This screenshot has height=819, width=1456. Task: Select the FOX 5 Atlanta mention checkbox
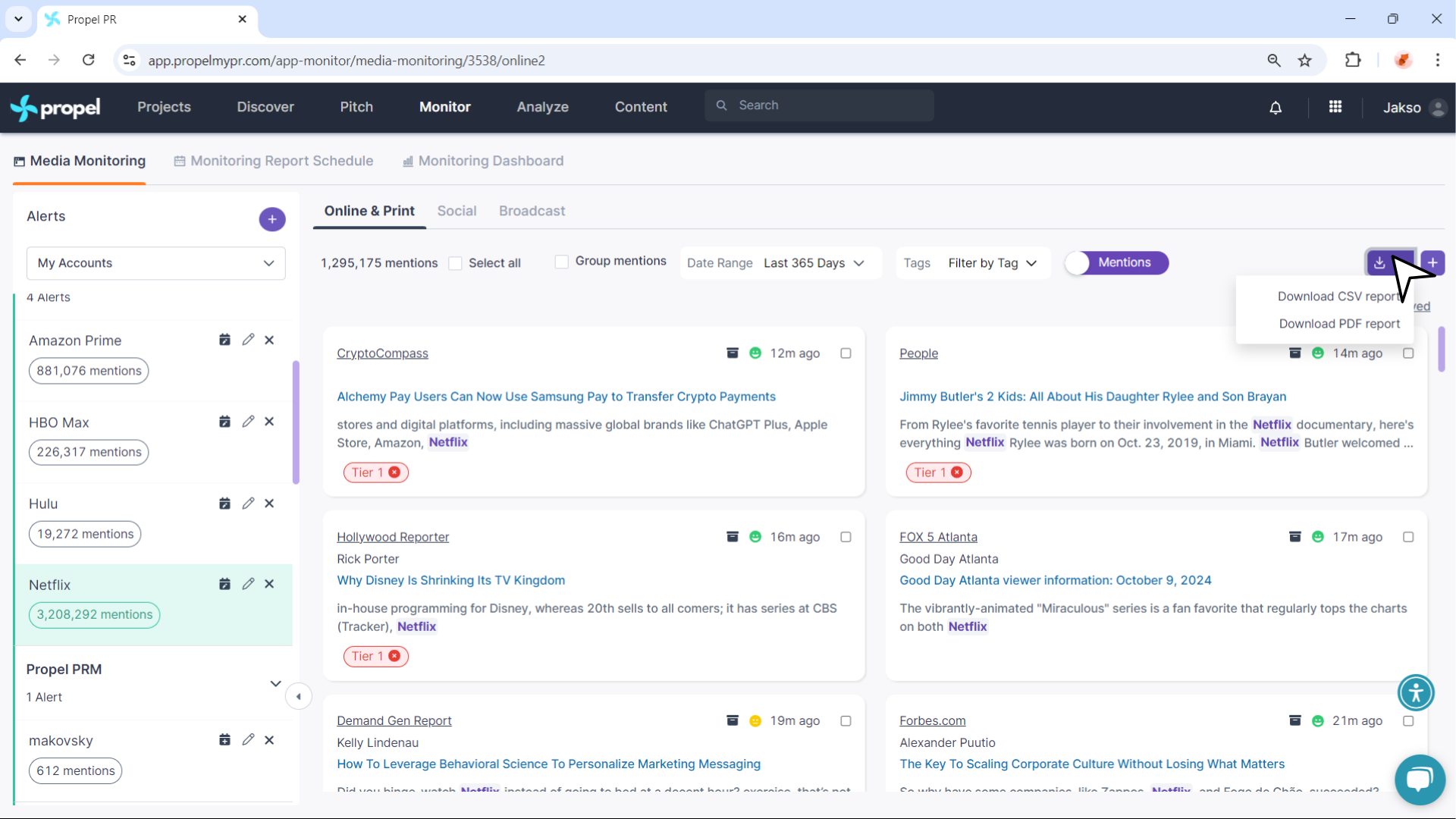(x=1408, y=537)
